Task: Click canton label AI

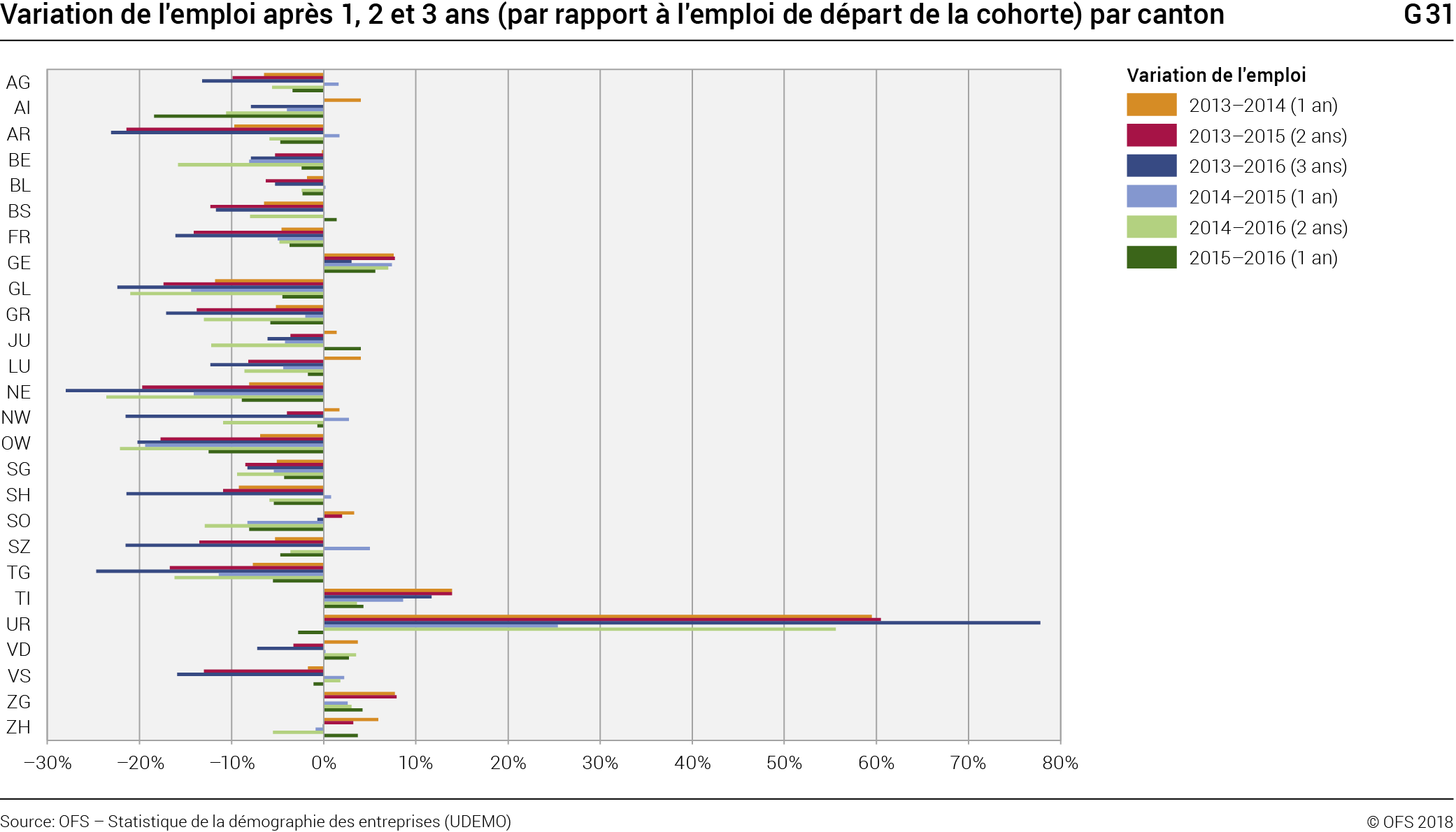Action: (x=22, y=108)
